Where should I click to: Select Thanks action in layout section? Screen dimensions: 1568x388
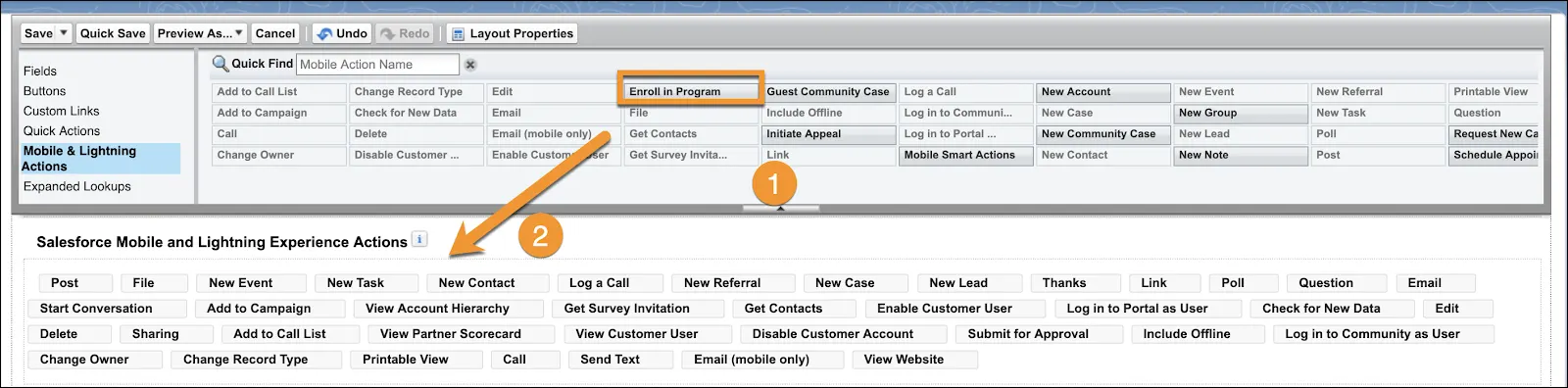tap(1075, 283)
